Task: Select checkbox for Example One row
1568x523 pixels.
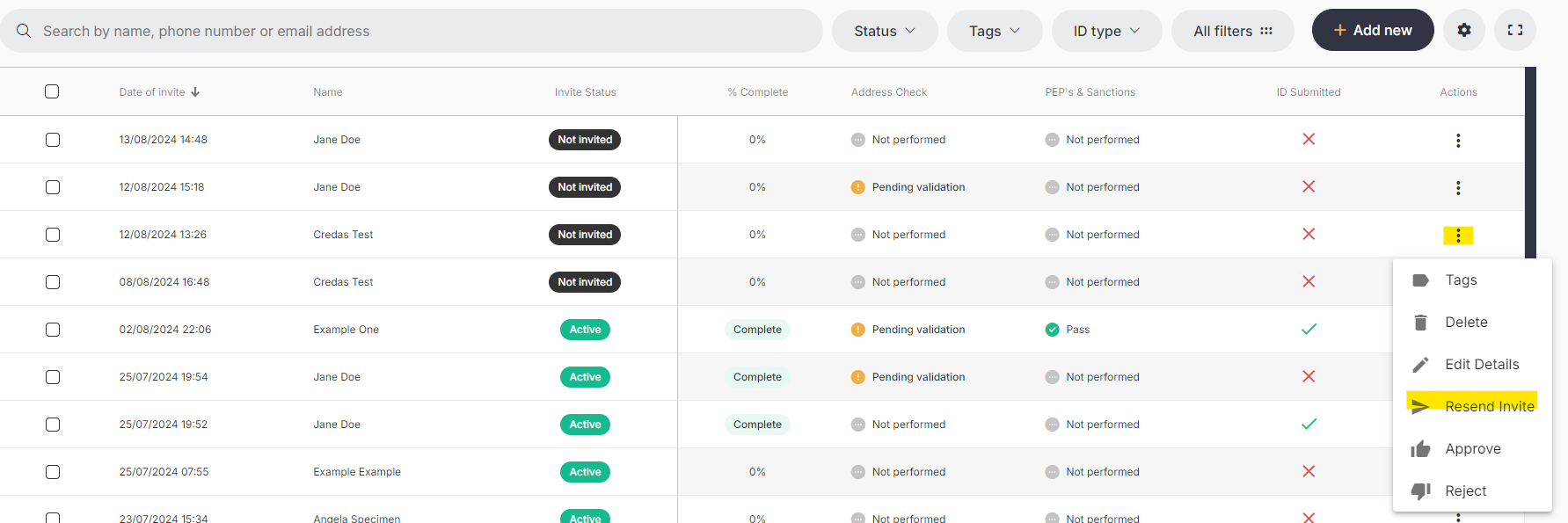Action: coord(53,330)
